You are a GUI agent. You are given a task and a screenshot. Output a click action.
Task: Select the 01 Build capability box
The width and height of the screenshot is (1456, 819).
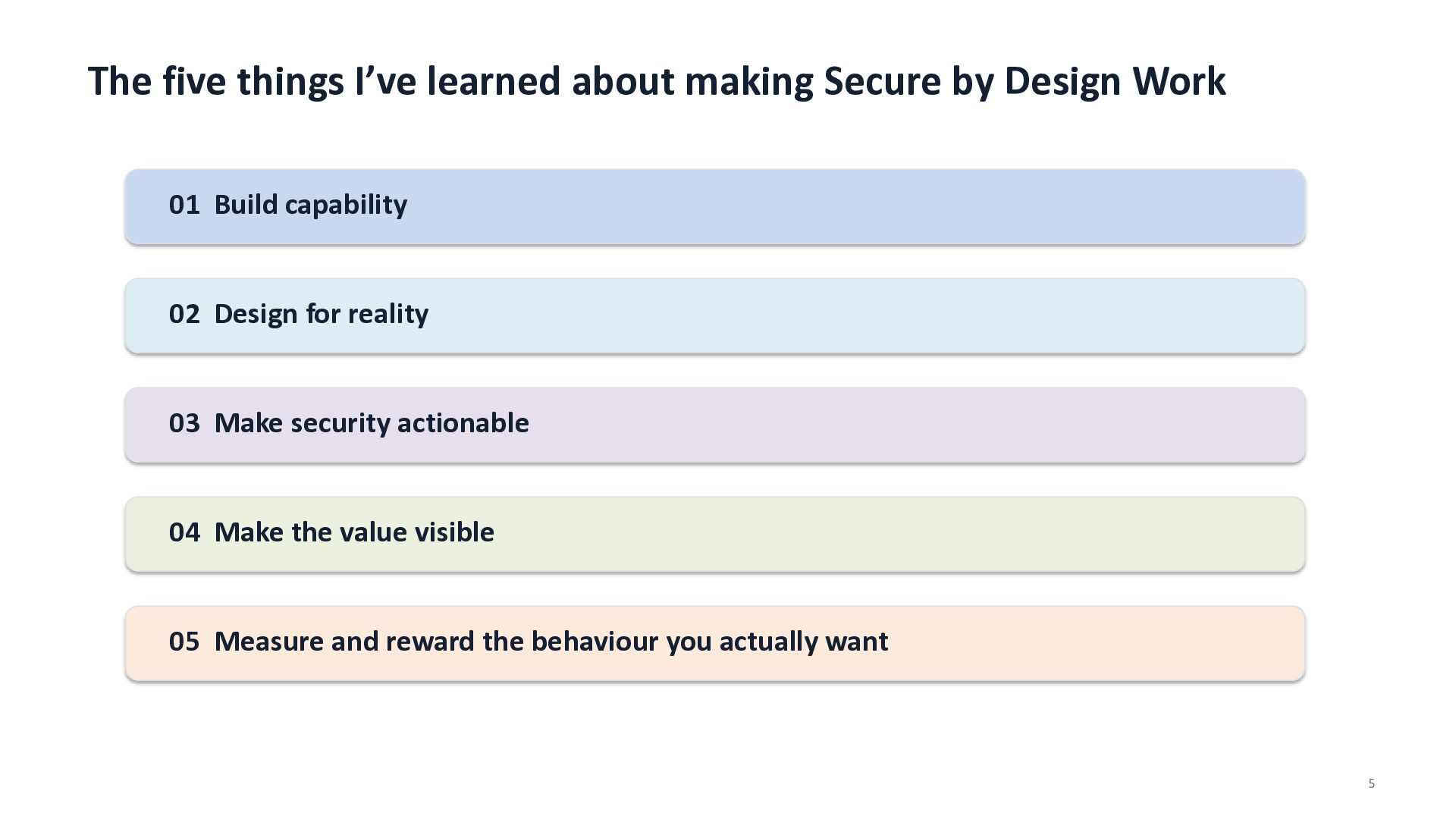click(715, 206)
